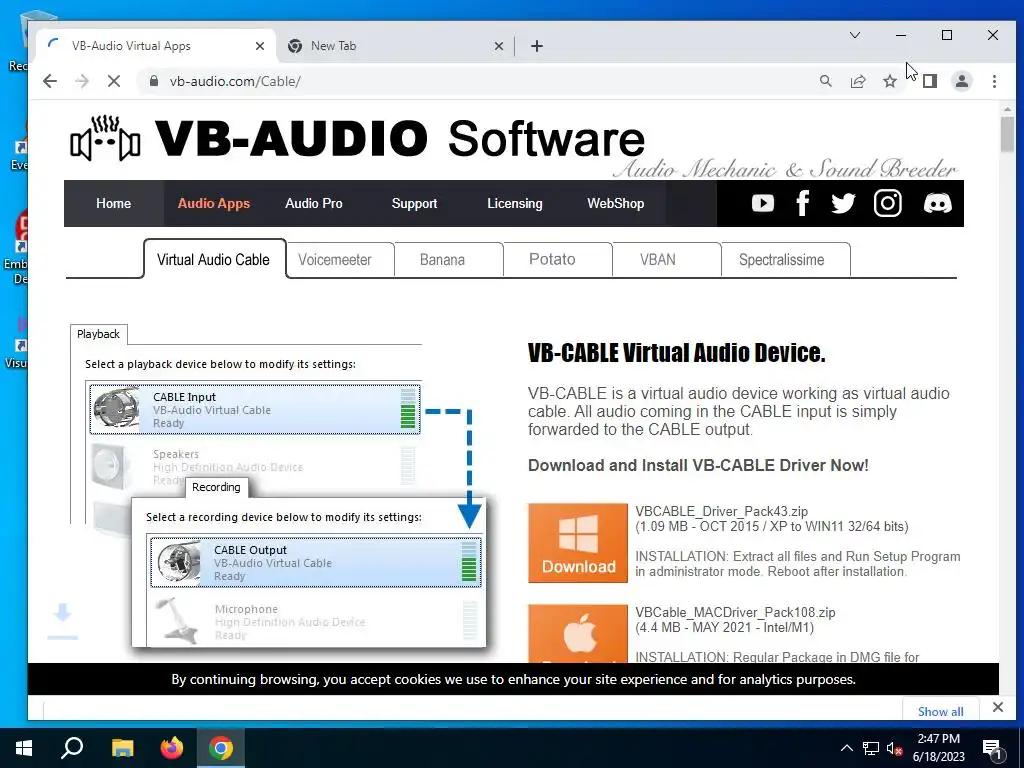
Task: Open network status tray icon
Action: (x=871, y=748)
